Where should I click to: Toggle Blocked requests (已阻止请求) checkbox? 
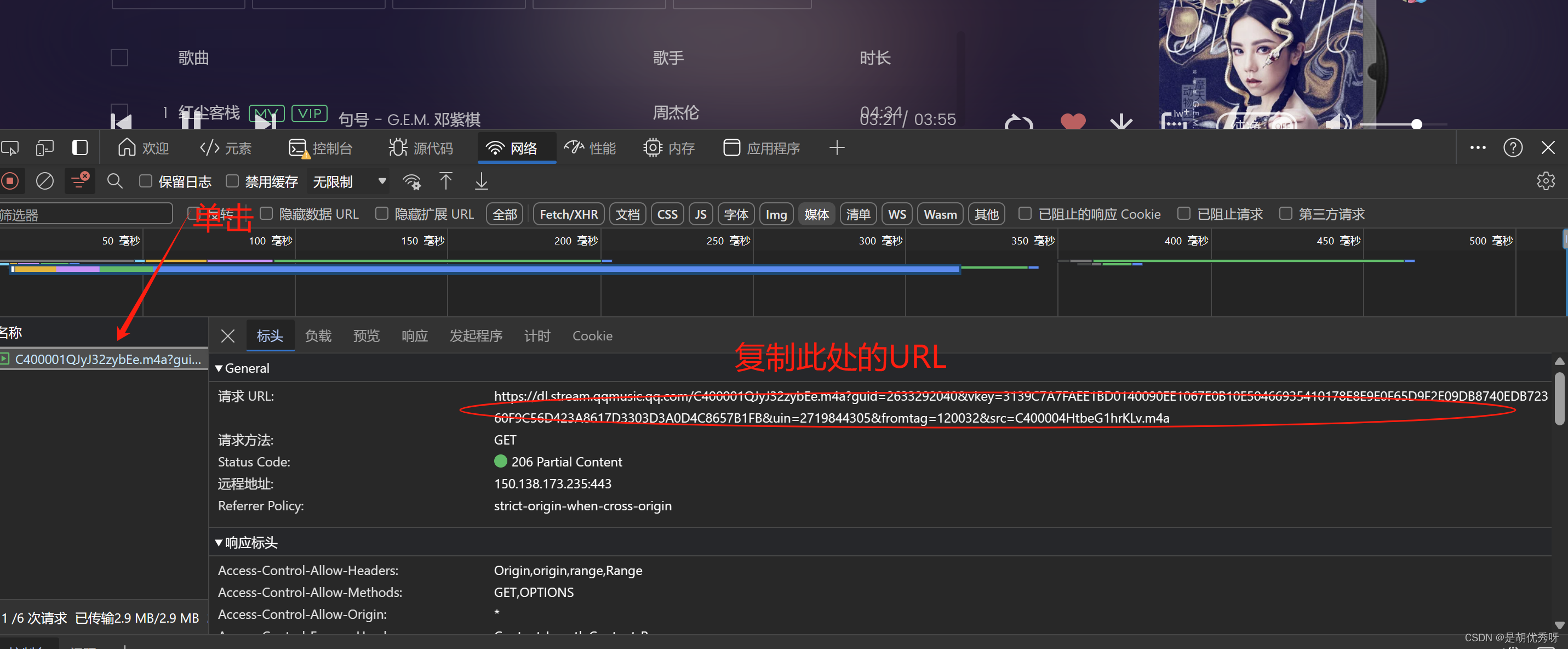coord(1184,214)
